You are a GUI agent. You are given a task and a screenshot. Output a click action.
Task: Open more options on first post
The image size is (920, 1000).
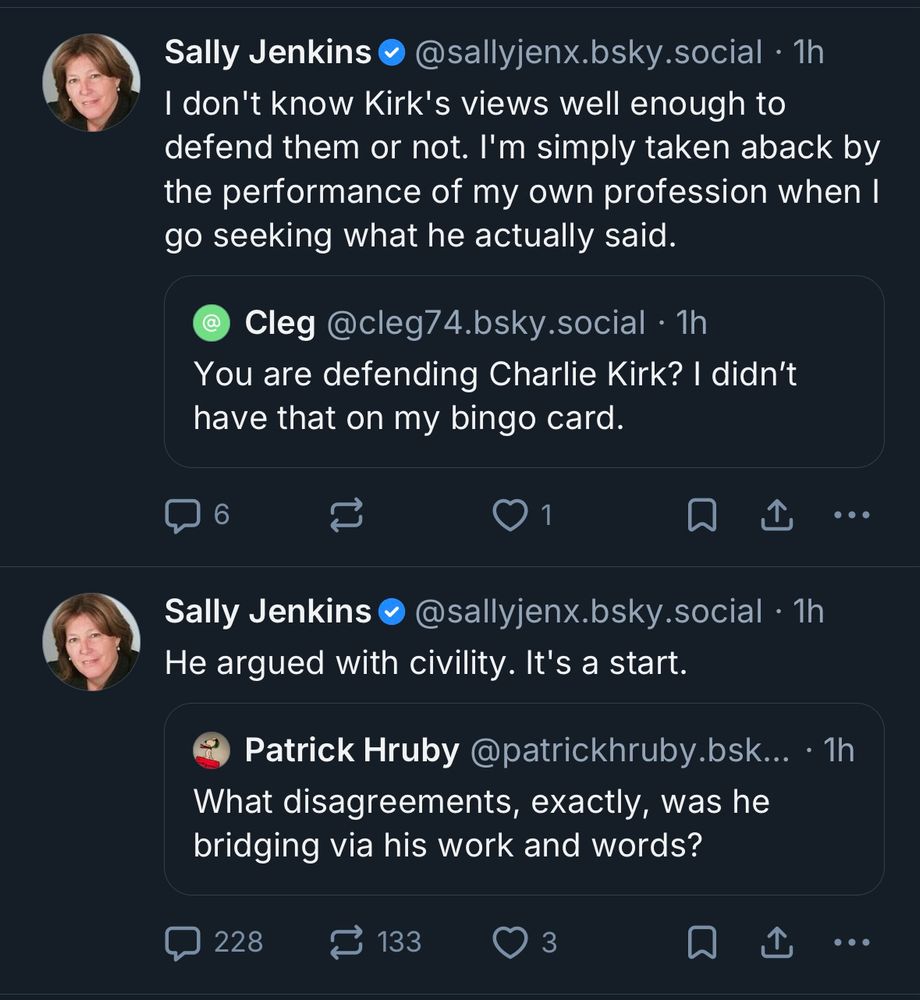[x=851, y=515]
